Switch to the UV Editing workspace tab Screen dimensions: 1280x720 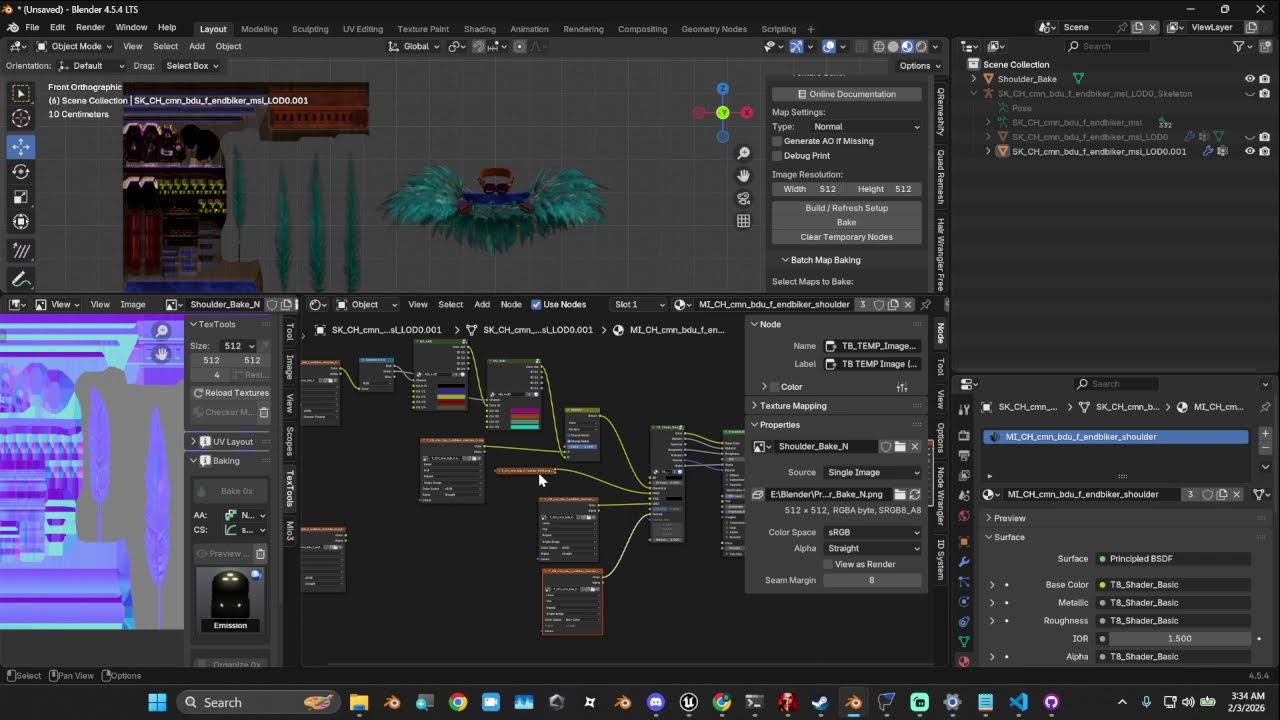coord(363,29)
